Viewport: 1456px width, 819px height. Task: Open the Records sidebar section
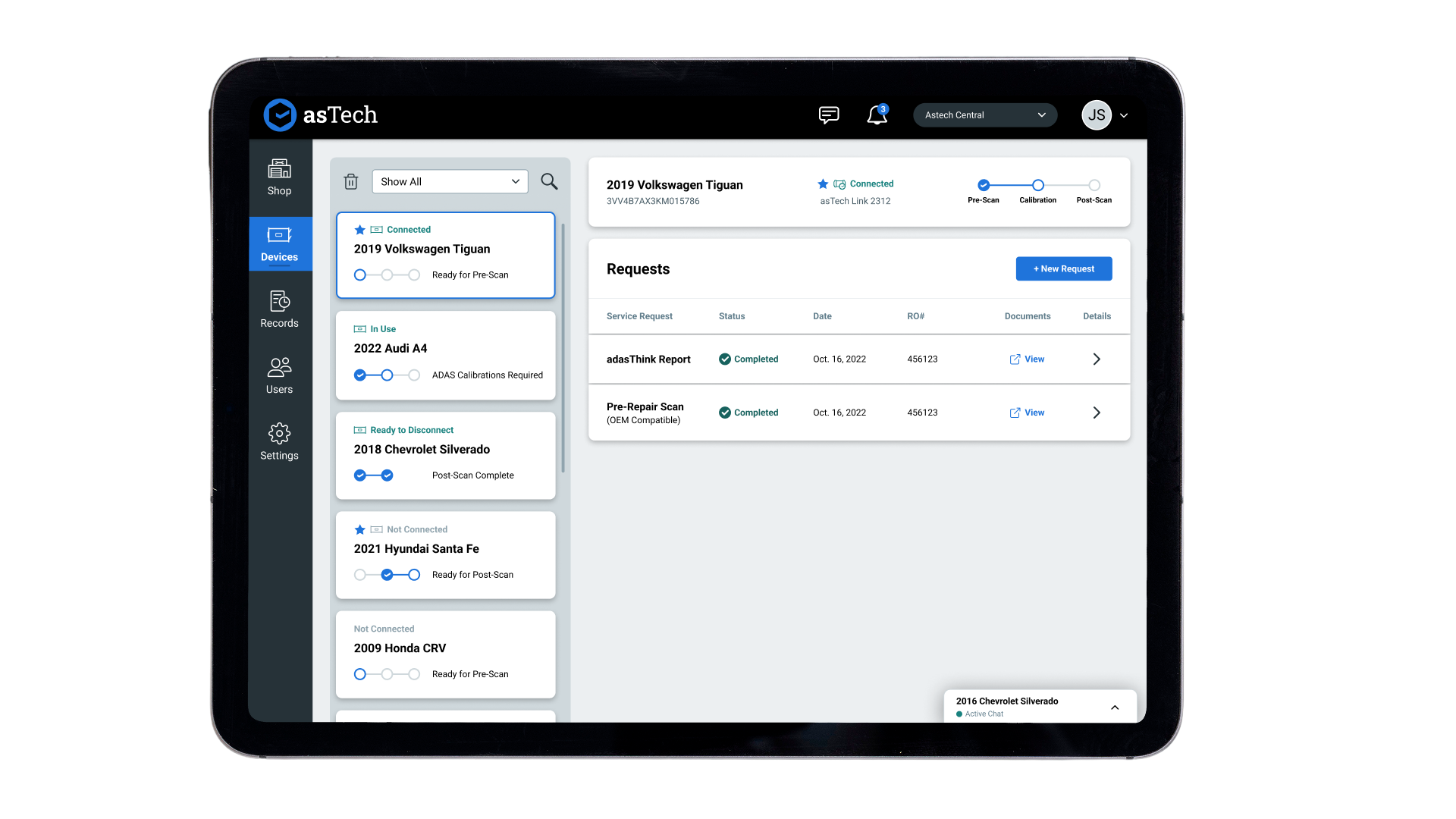(x=279, y=309)
